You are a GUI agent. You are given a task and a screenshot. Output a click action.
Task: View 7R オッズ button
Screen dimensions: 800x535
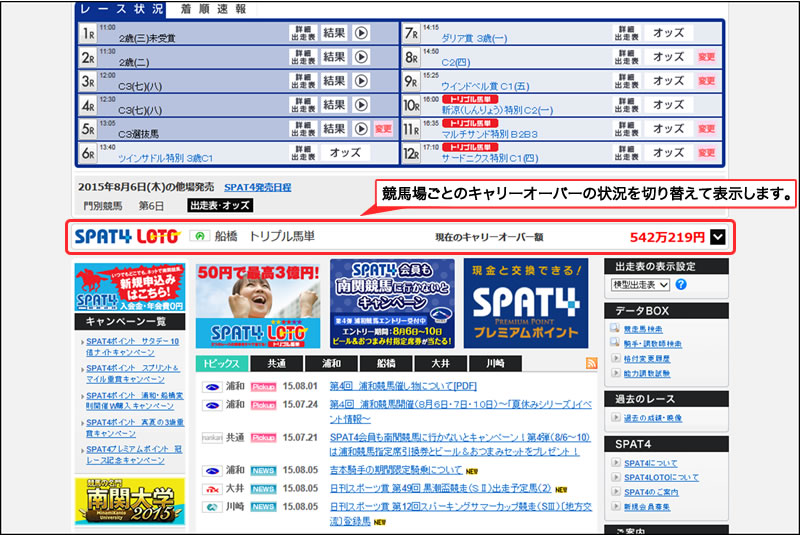[668, 33]
